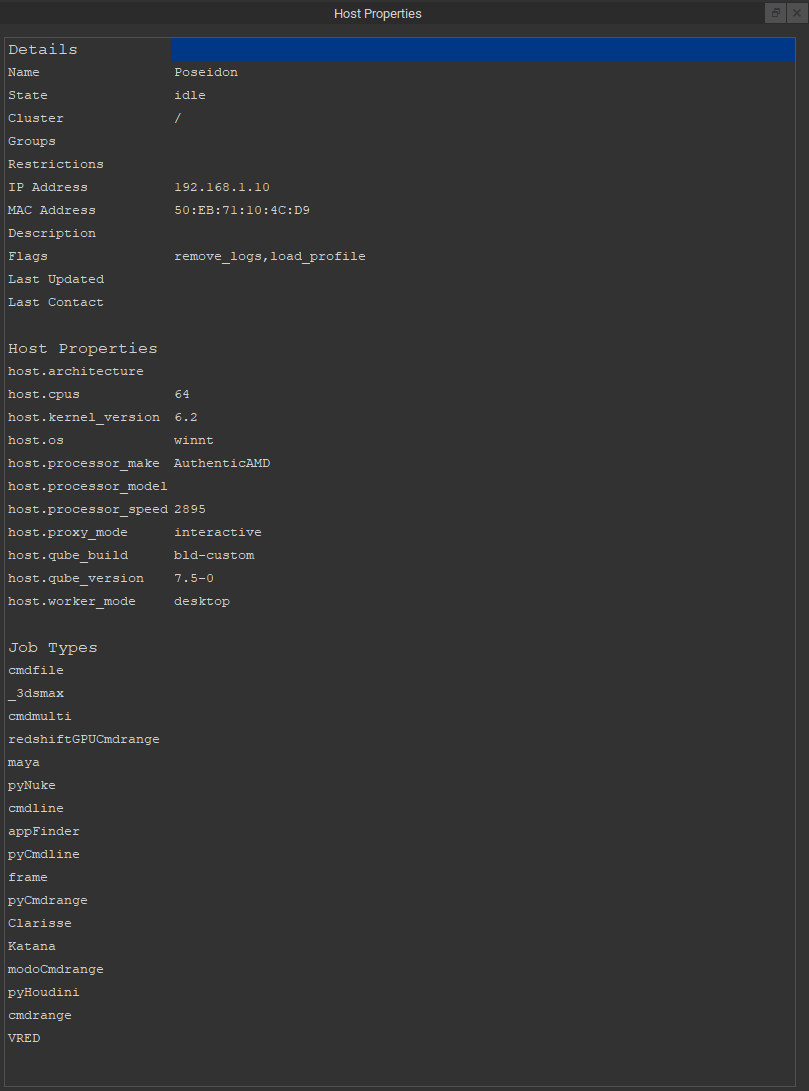The height and width of the screenshot is (1091, 809).
Task: Click the pyHoudini job type entry
Action: pos(44,993)
